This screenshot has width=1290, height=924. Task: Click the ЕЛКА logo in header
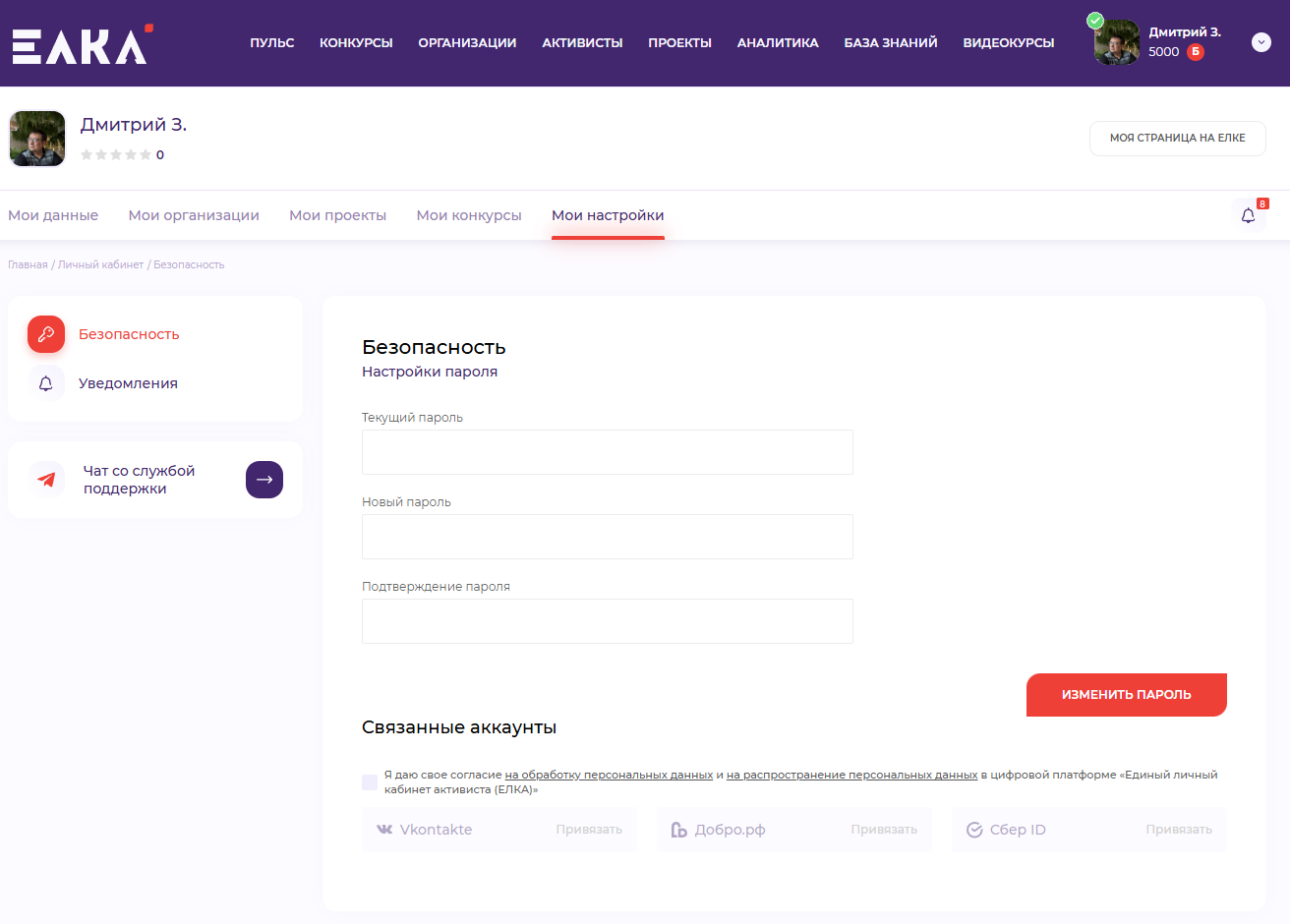coord(81,45)
